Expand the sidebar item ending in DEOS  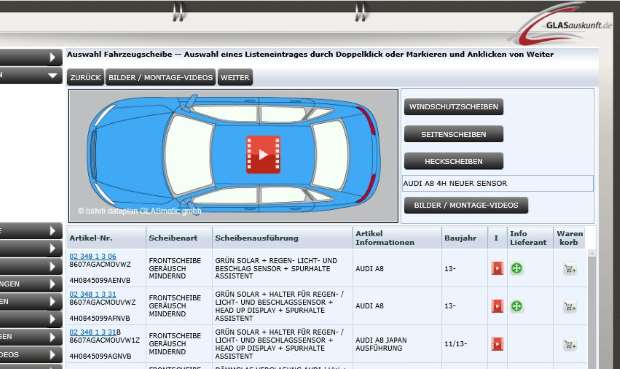point(52,355)
